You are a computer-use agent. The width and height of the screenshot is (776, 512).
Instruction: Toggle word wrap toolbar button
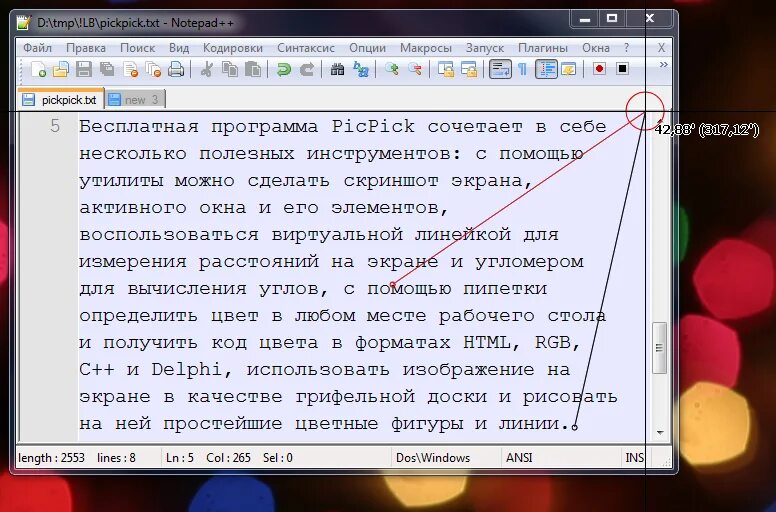[x=500, y=69]
